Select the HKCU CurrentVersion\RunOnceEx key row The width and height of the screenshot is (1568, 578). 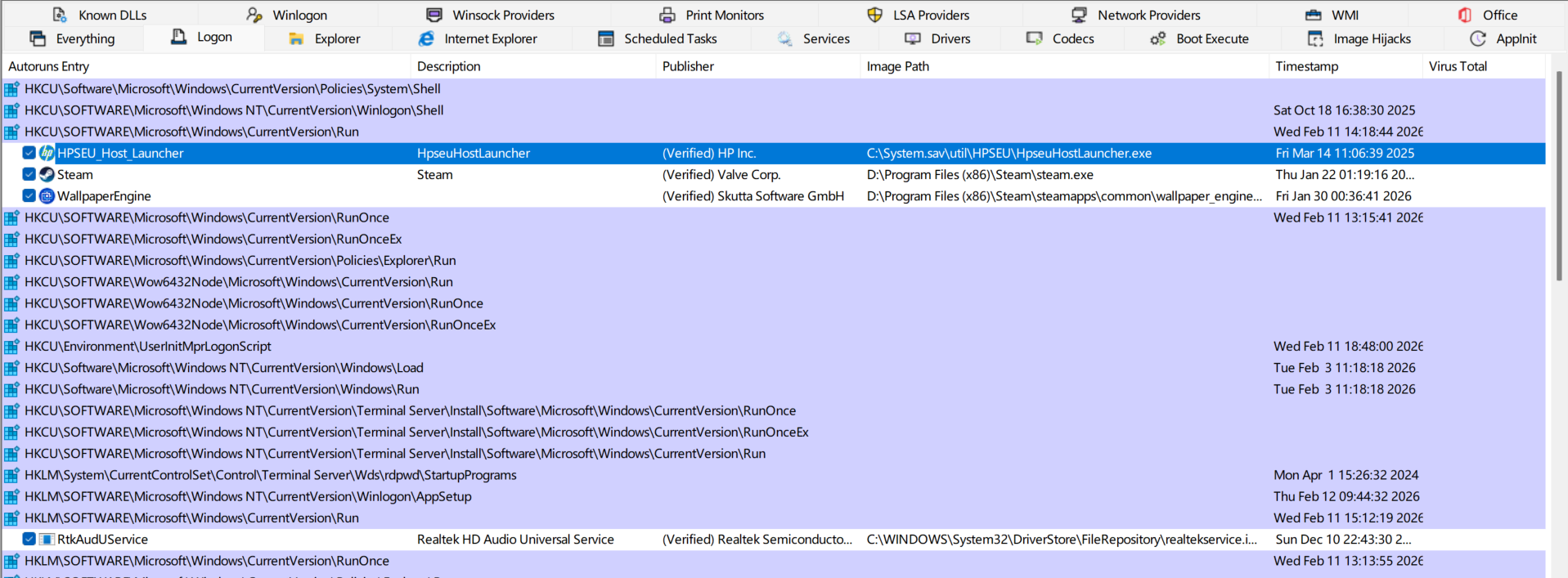774,240
